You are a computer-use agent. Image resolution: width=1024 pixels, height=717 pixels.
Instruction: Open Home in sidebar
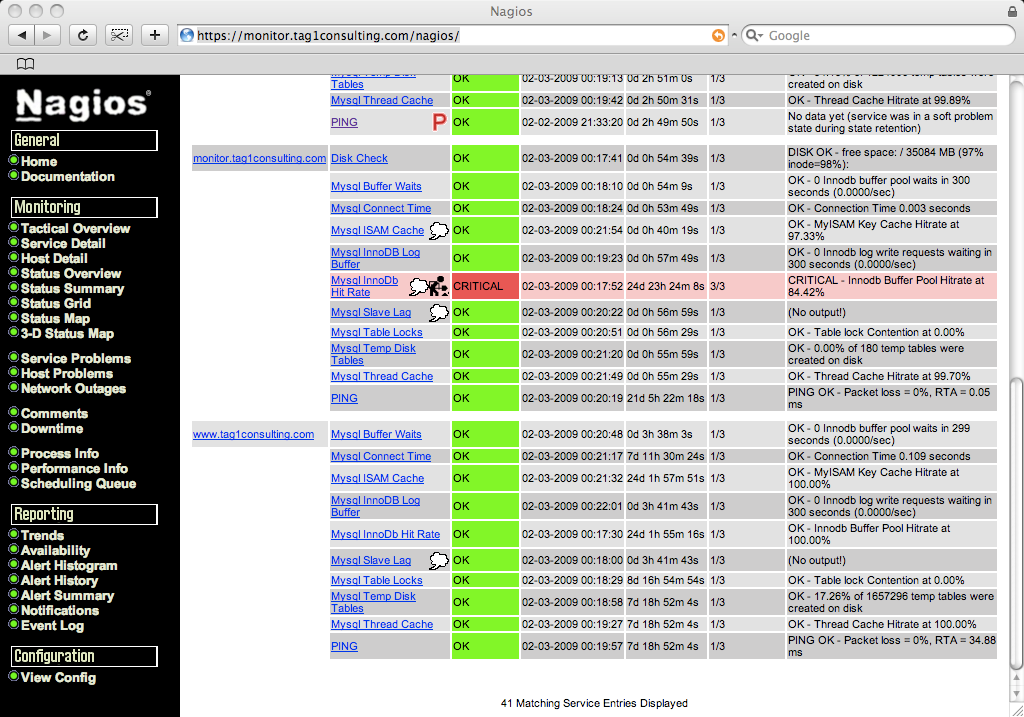(39, 161)
